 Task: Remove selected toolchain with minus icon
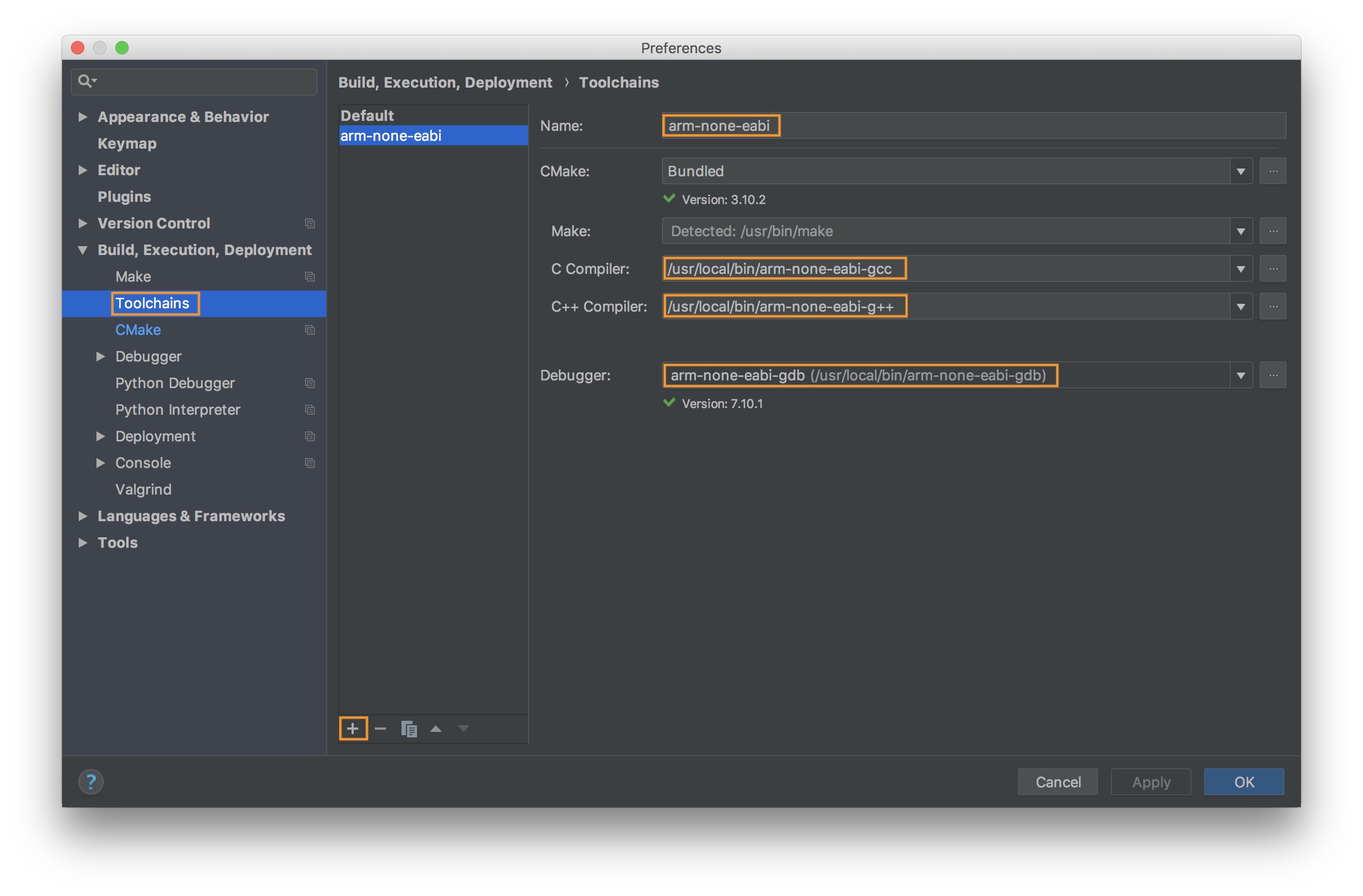380,728
